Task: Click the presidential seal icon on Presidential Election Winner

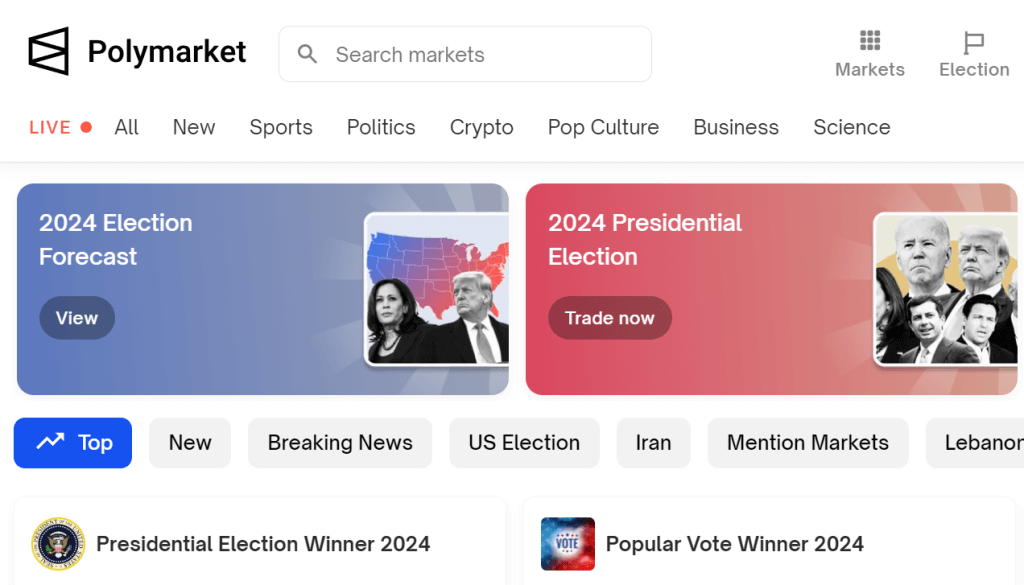Action: tap(57, 544)
